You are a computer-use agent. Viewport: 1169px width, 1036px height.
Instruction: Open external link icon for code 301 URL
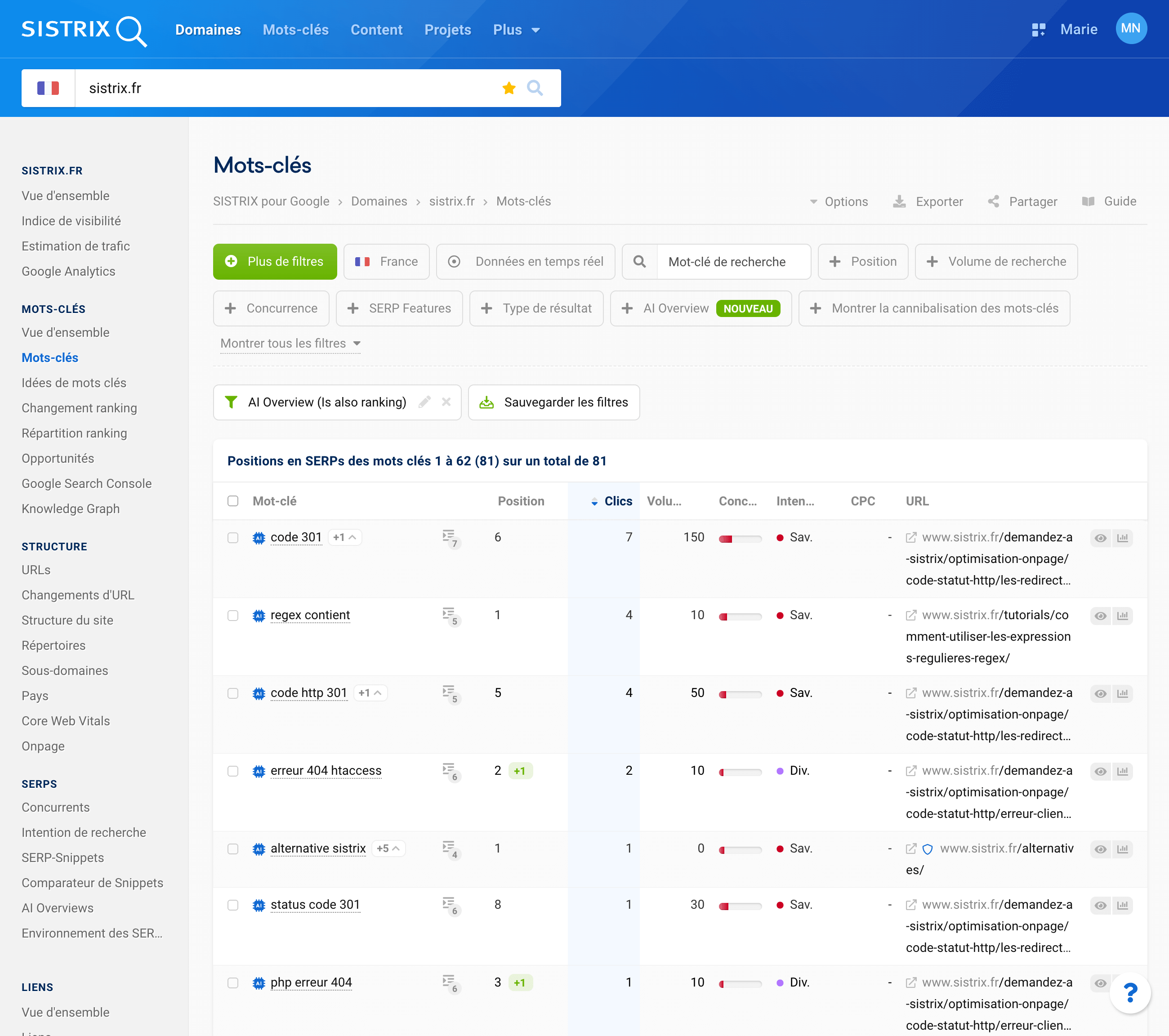[x=910, y=538]
